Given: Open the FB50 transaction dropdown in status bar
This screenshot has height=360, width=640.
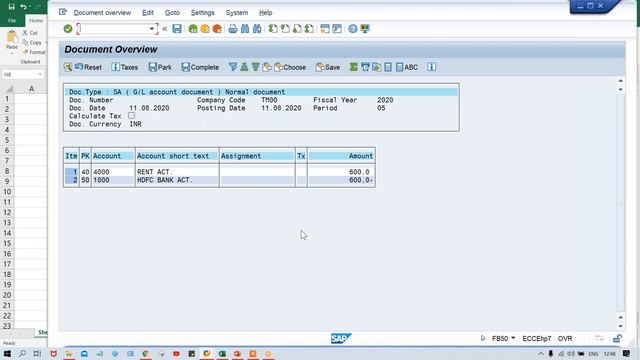Looking at the screenshot, I should pyautogui.click(x=513, y=338).
